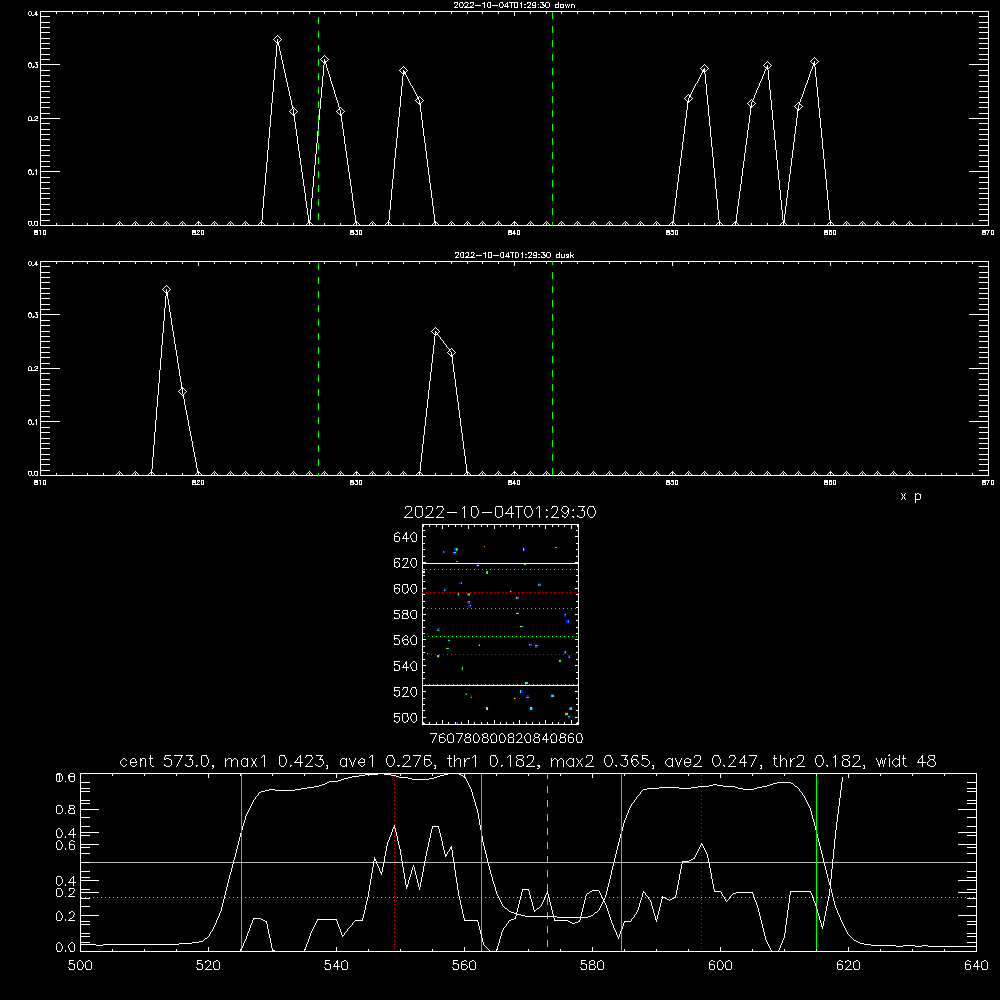Click the dawn peak diamond near x=852

pos(704,69)
